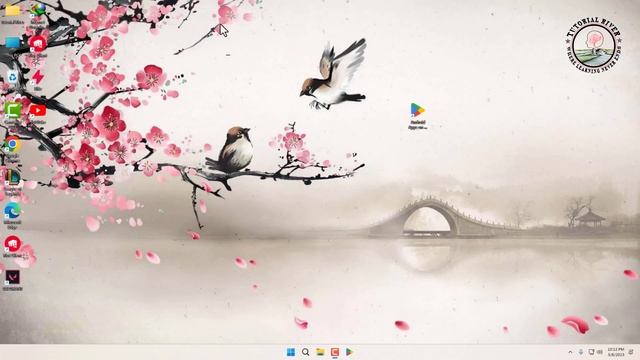Screen dimensions: 640x360
Task: Show hidden system tray icons
Action: (x=570, y=352)
